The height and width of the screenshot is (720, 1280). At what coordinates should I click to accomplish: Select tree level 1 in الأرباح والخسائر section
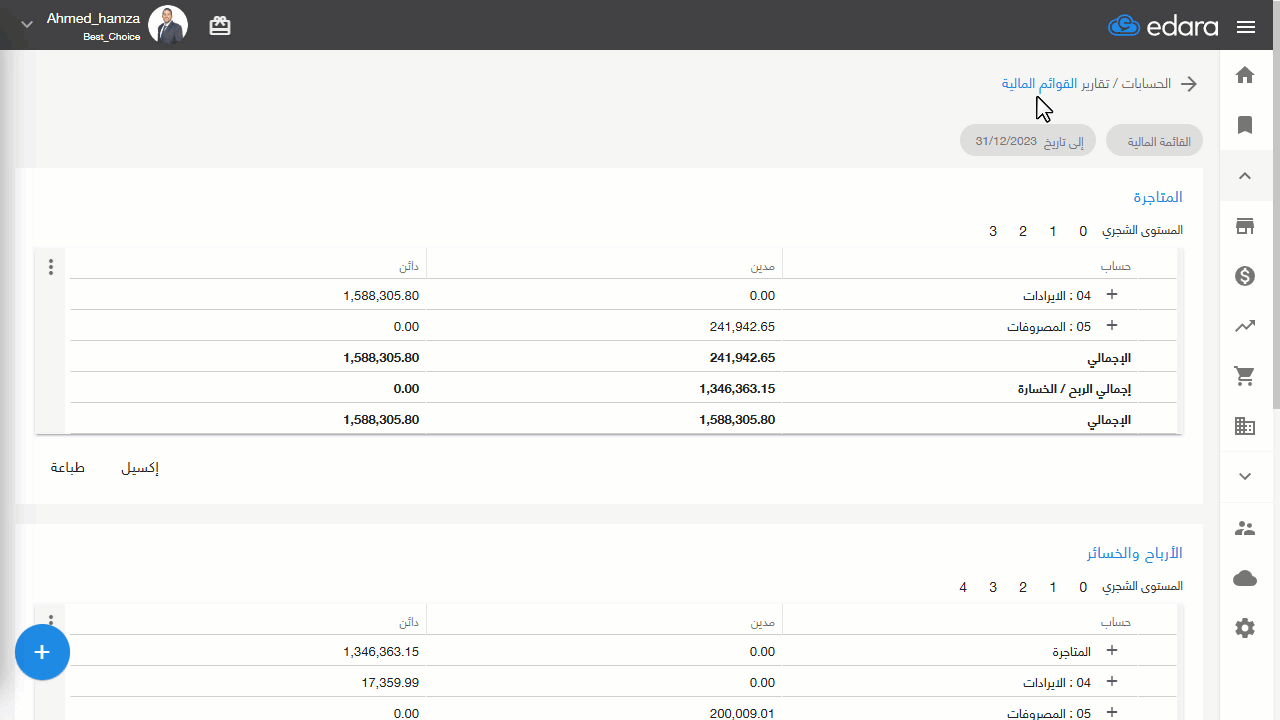pyautogui.click(x=1053, y=588)
